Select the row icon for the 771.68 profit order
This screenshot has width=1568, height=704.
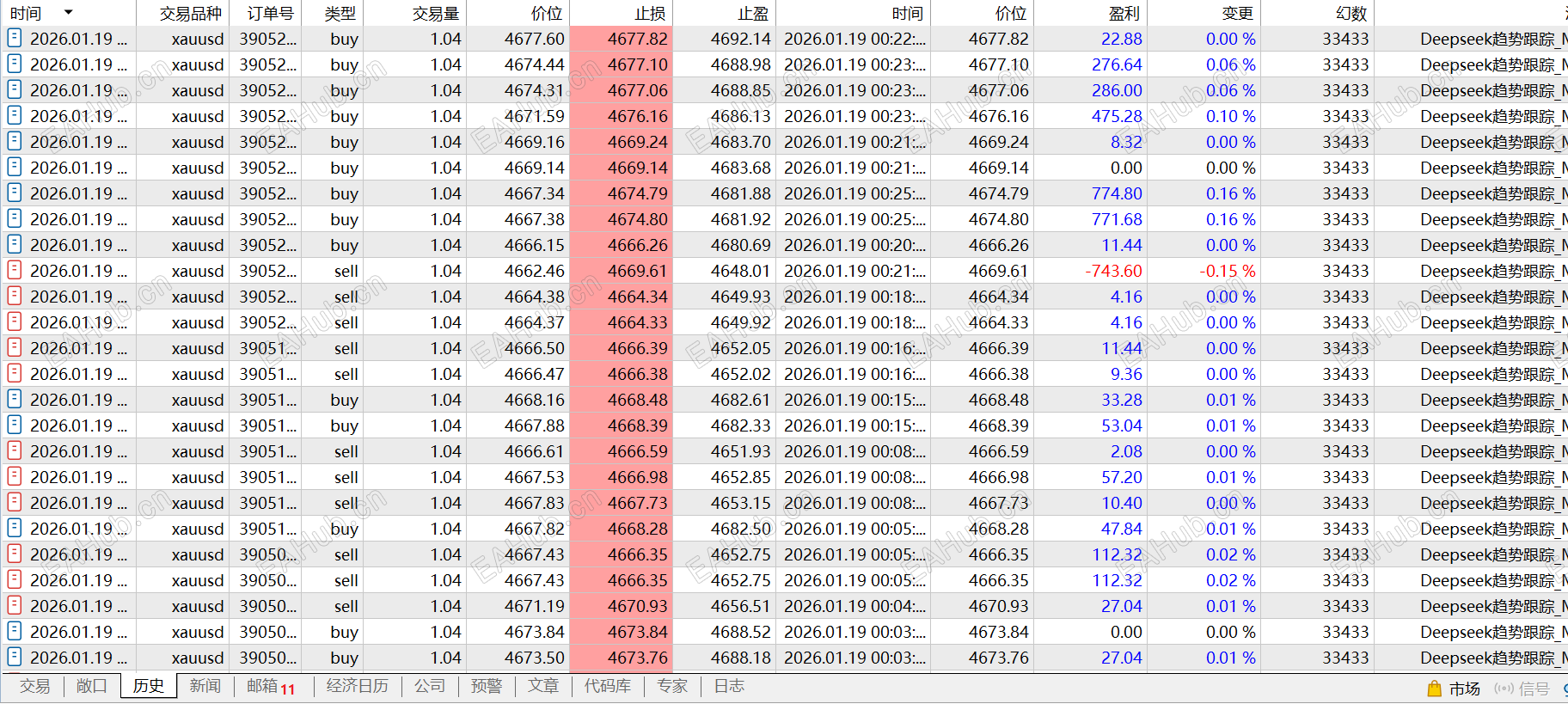14,218
